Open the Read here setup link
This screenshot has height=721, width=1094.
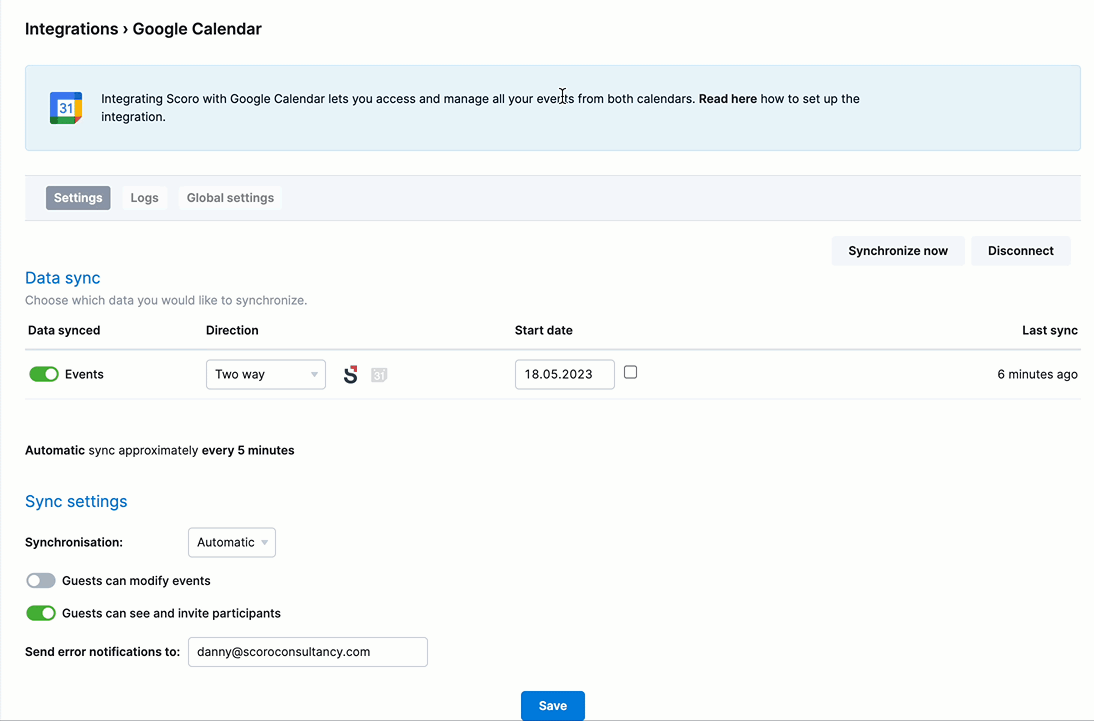click(x=728, y=98)
